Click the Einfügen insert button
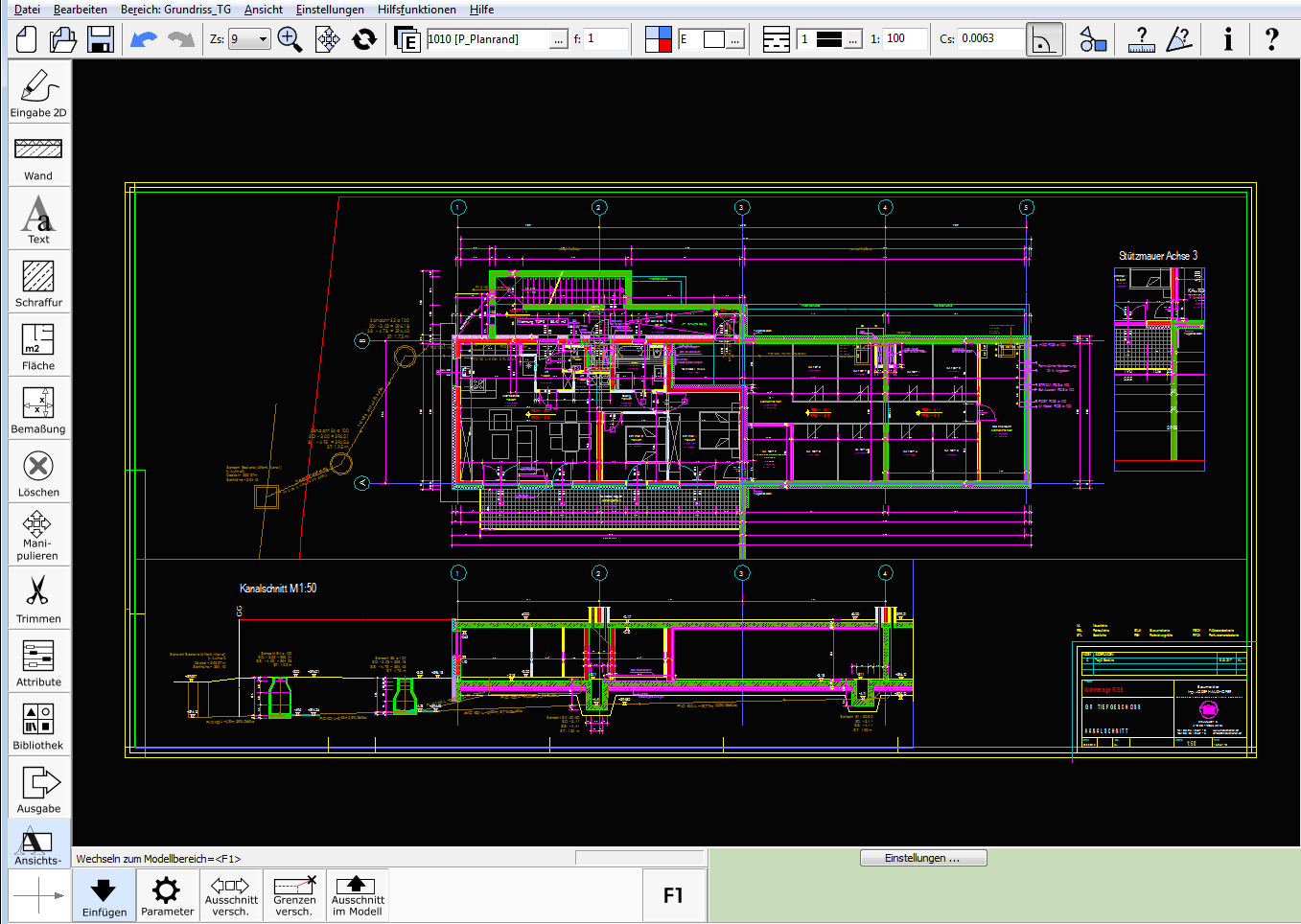 [x=105, y=895]
